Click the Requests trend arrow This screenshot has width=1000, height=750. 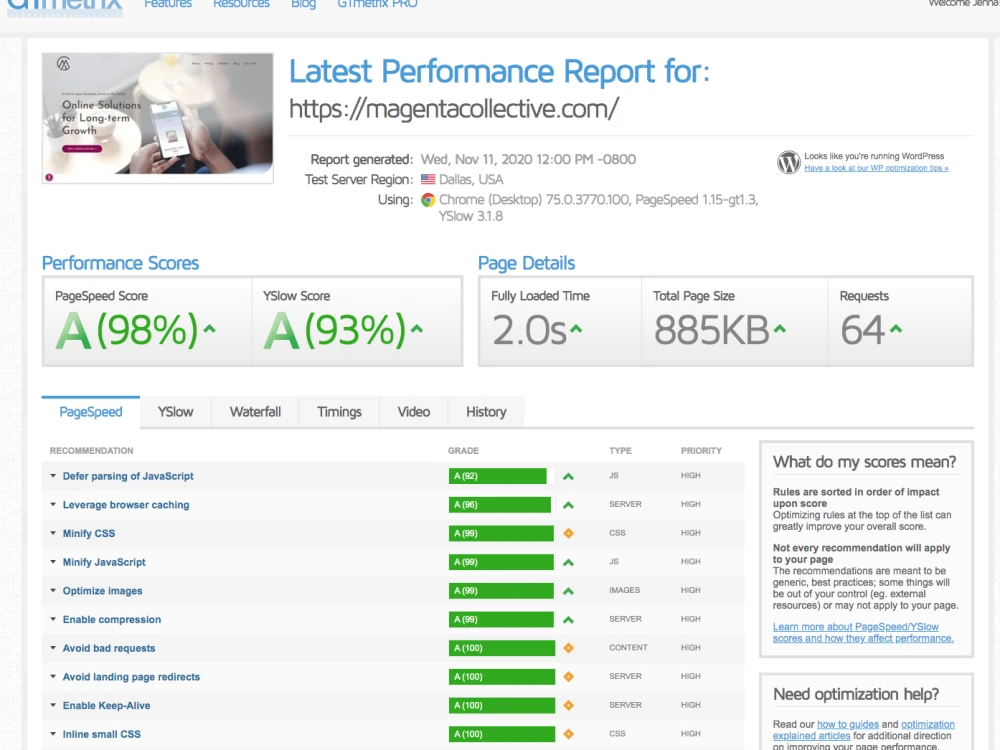(x=896, y=329)
